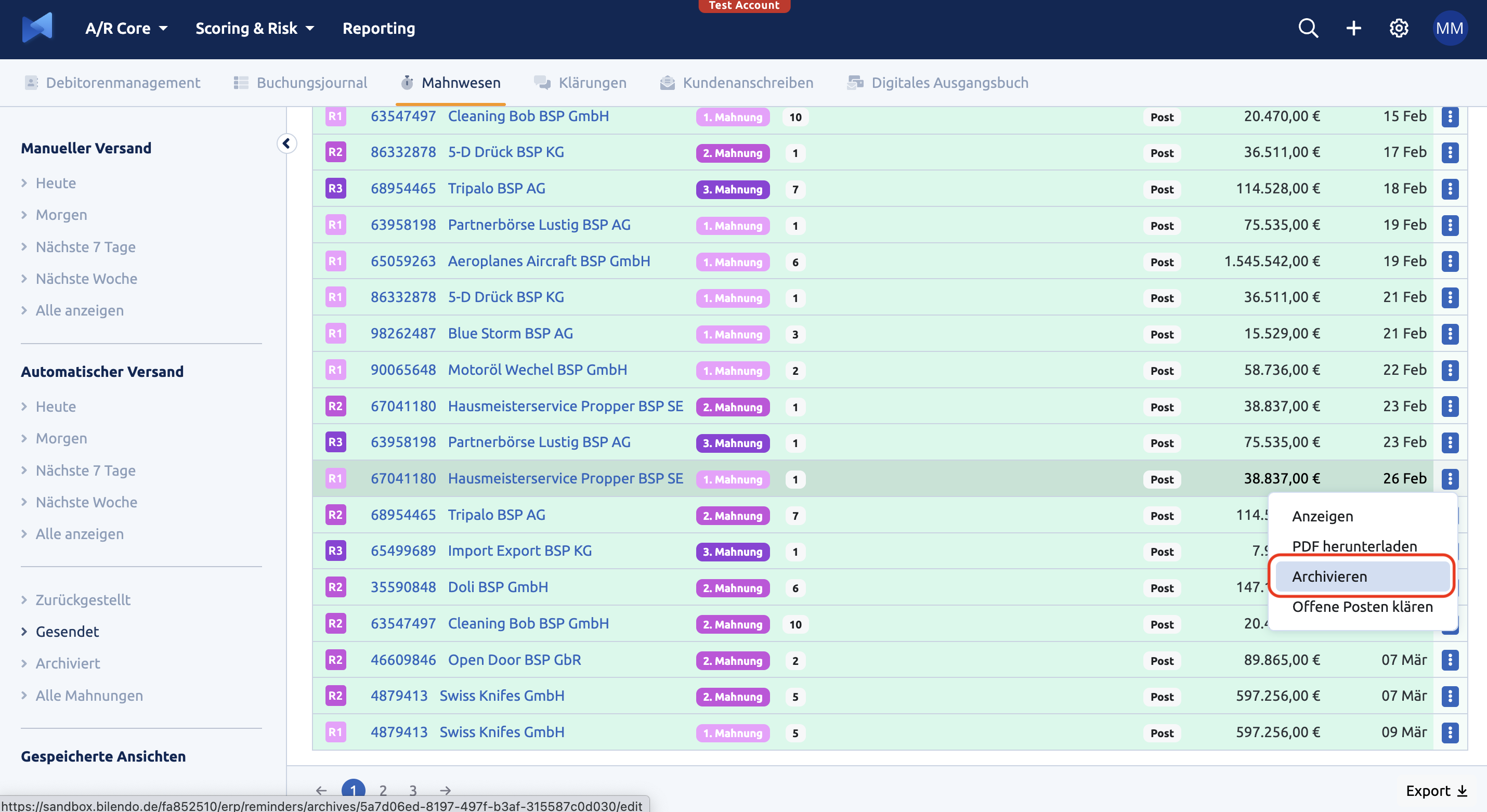Collapse sidebar with the chevron circle button
The height and width of the screenshot is (812, 1487).
287,143
